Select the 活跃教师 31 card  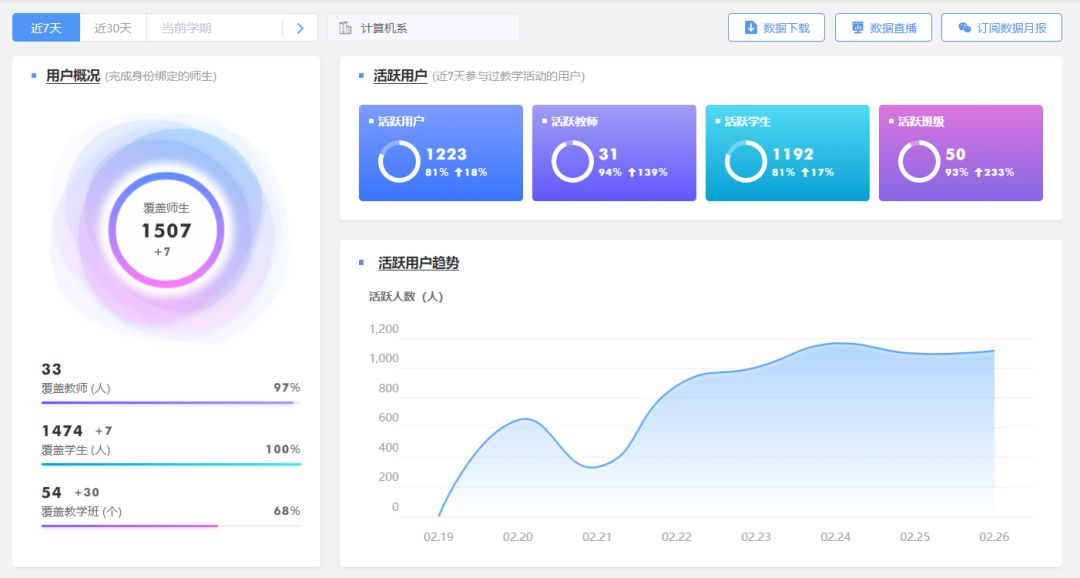[x=614, y=153]
